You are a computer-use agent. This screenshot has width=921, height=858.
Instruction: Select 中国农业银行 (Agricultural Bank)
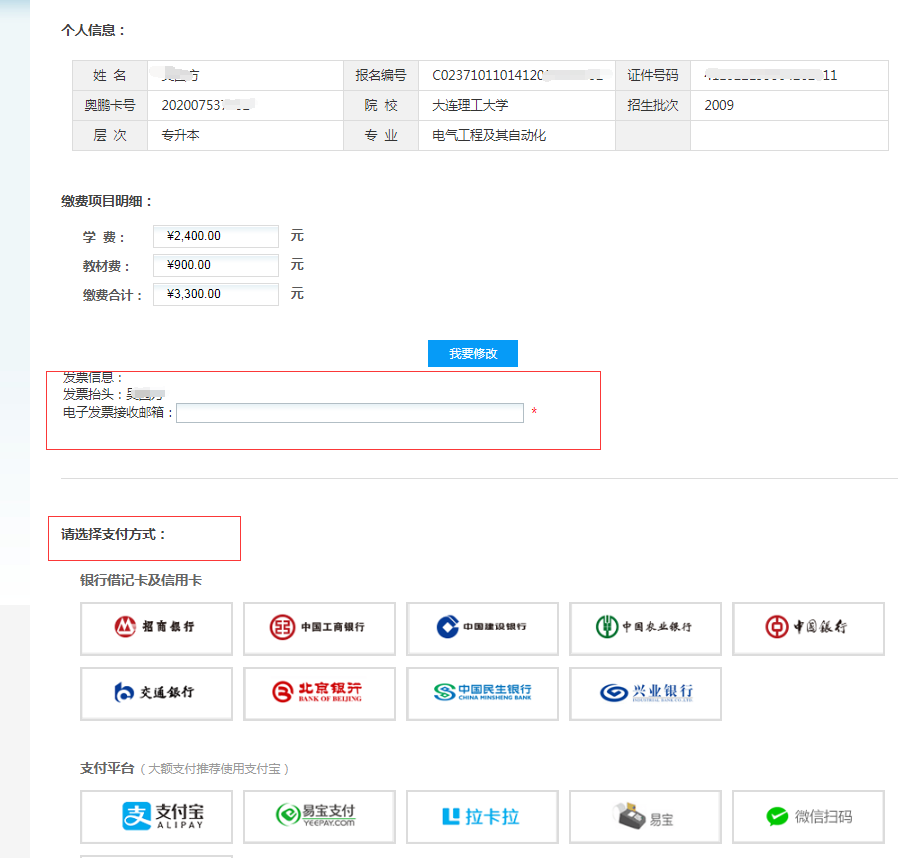click(x=645, y=628)
